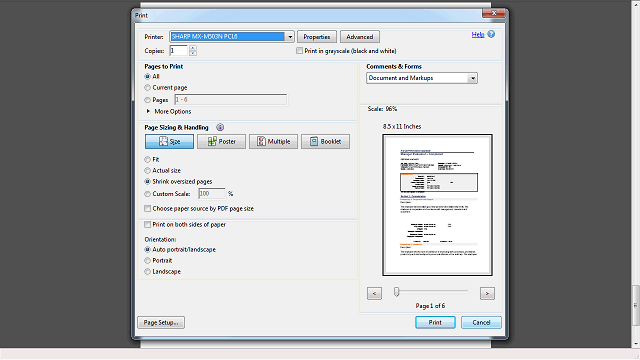Select the All pages radio button

[x=148, y=76]
